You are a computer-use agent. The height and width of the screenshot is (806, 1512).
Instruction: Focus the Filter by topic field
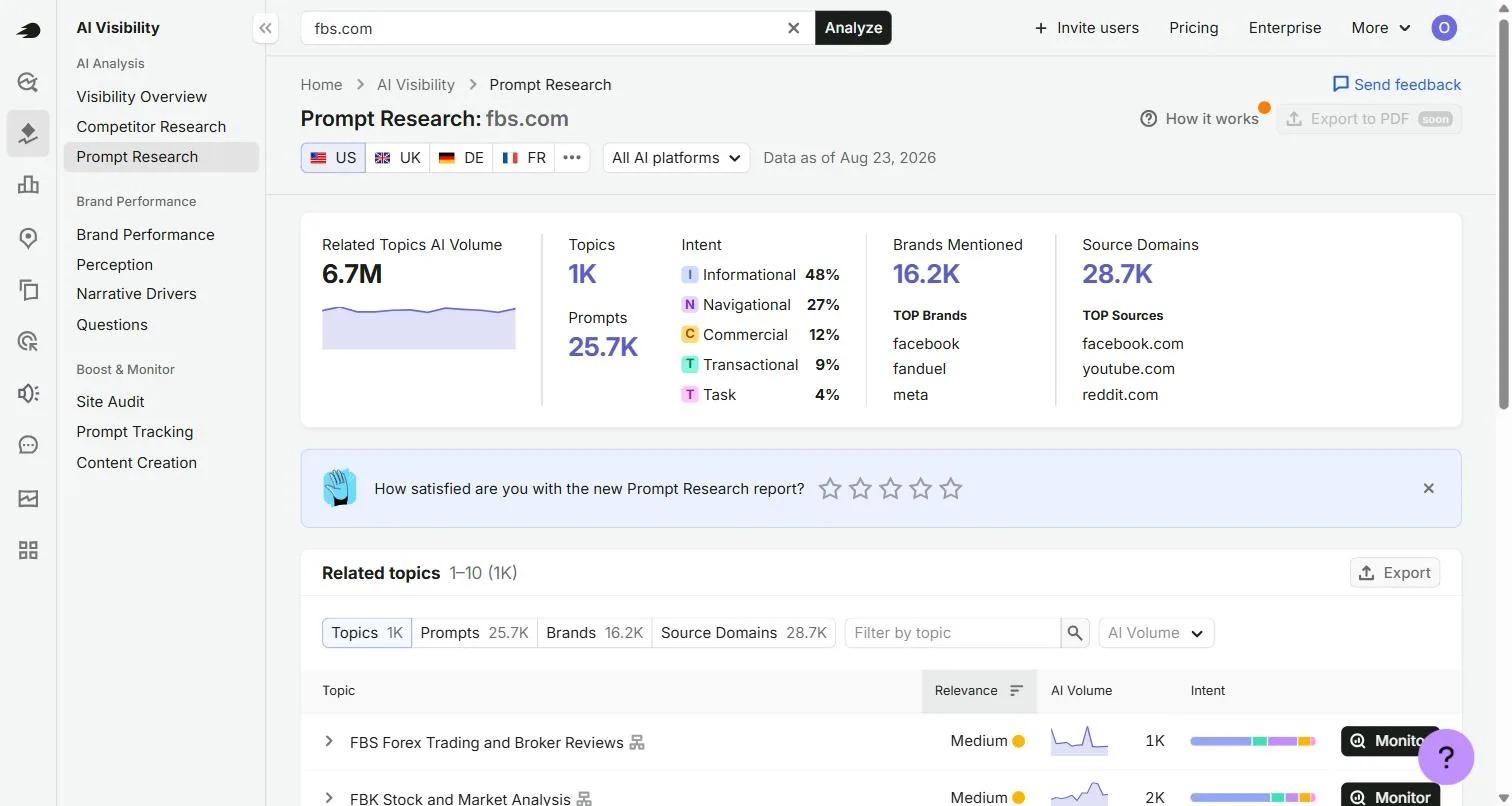tap(952, 633)
